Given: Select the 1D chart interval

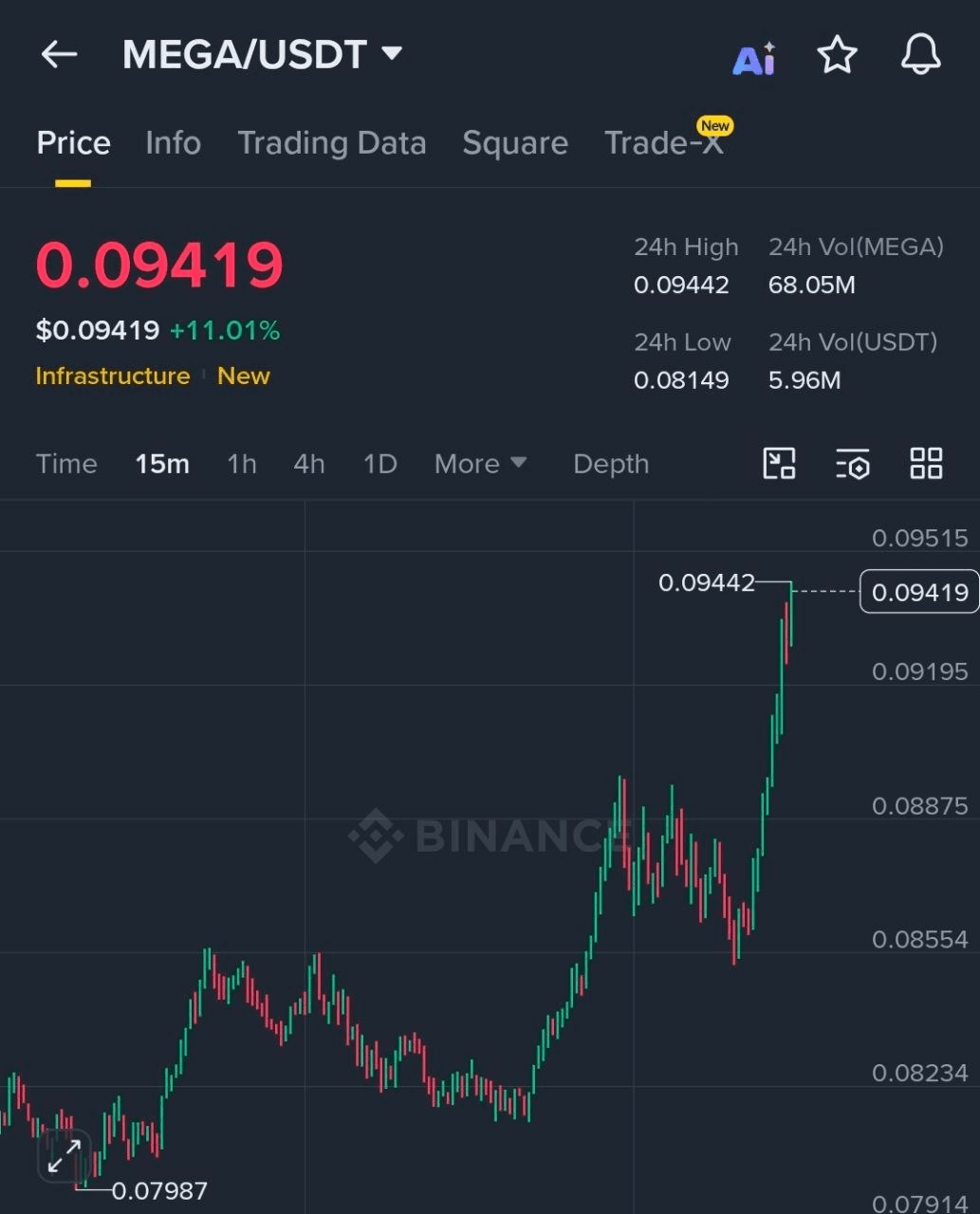Looking at the screenshot, I should pos(379,464).
